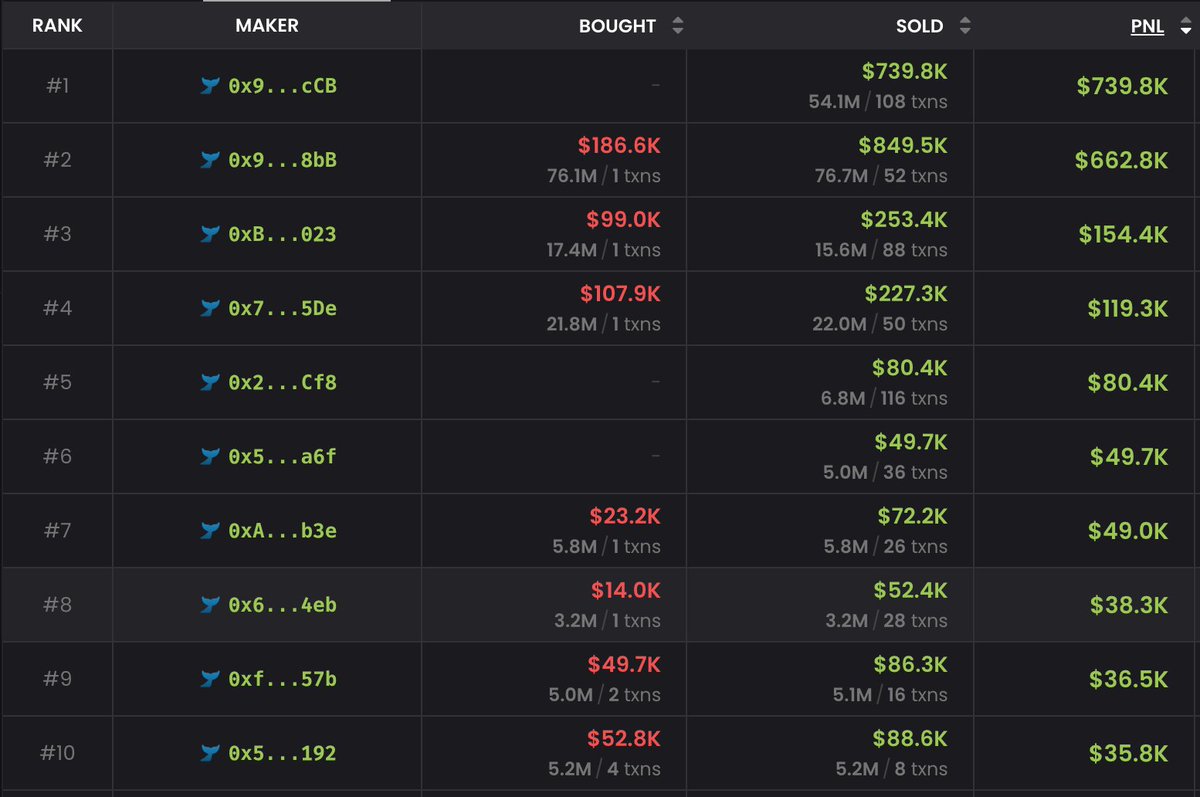Click PNL value $38.3K

(1129, 604)
